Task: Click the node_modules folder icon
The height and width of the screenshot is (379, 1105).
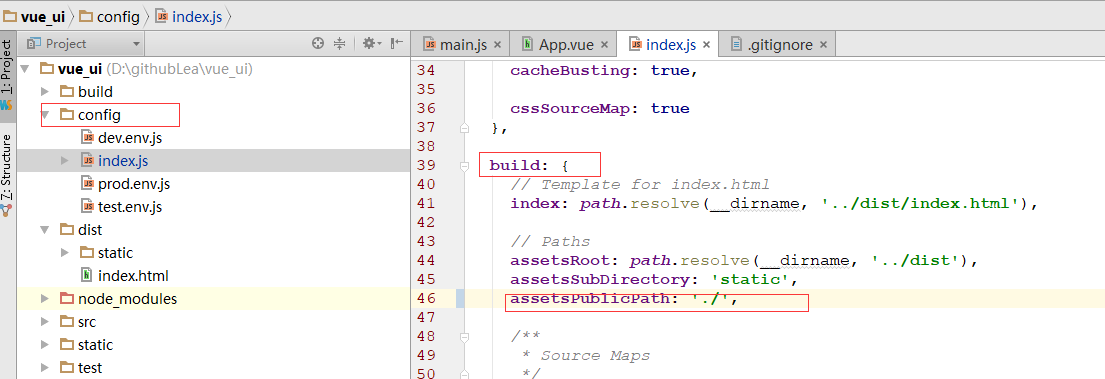Action: [66, 299]
